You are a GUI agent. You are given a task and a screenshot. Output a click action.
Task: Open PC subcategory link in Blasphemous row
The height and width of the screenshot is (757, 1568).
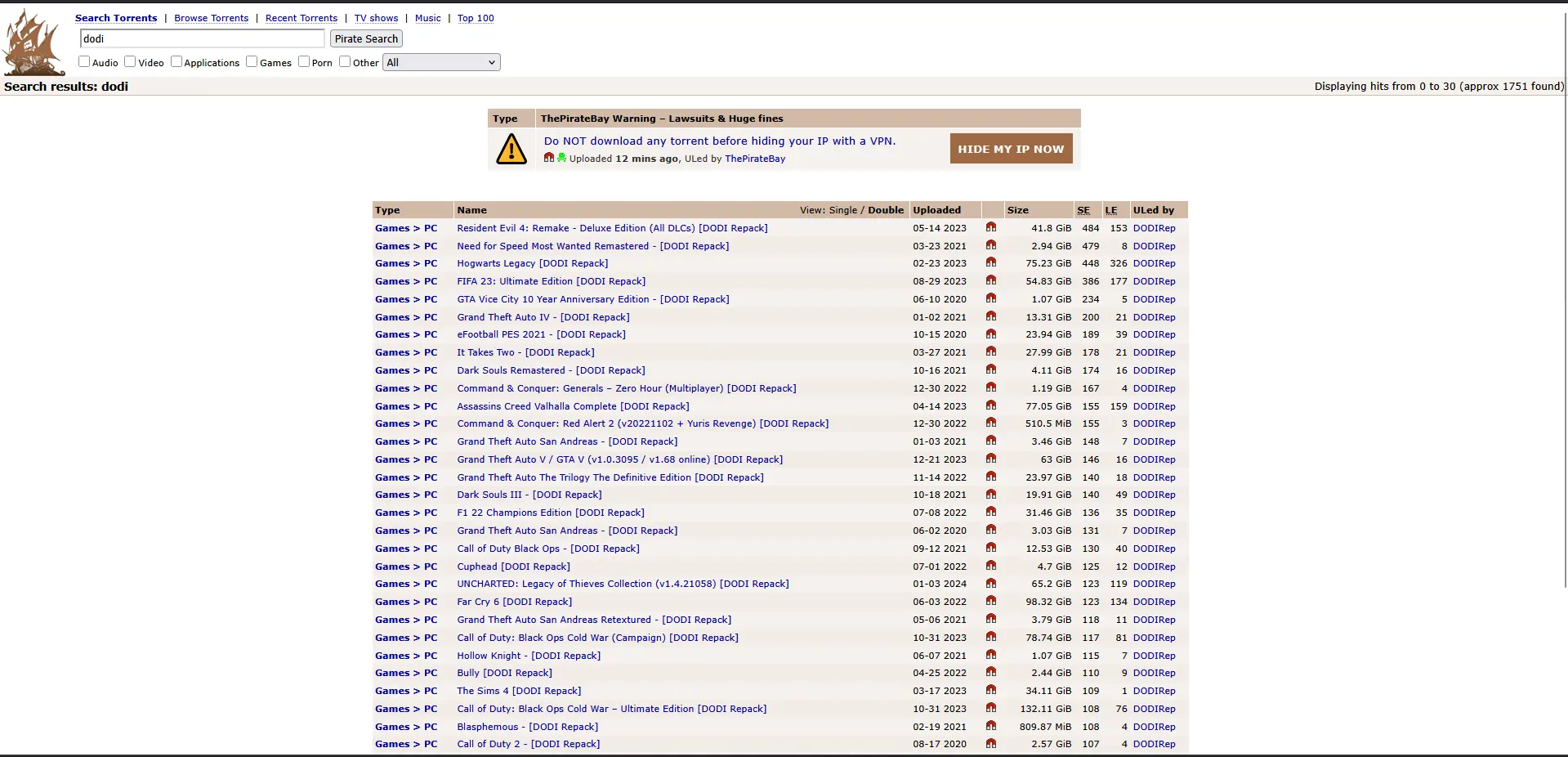pos(431,727)
